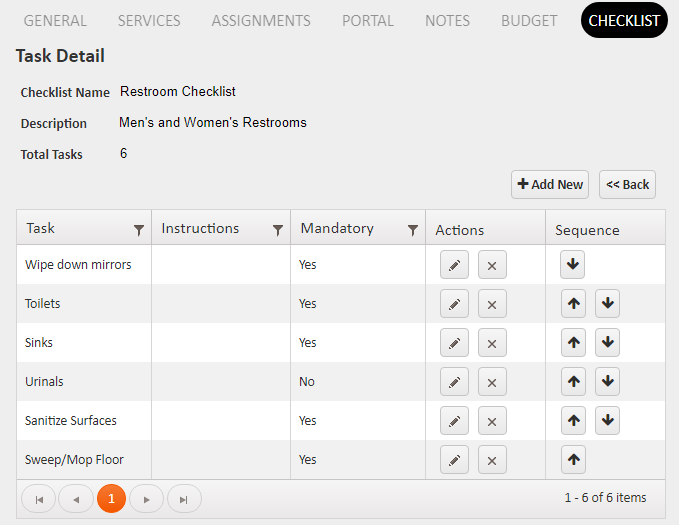Move Sinks task up
679x525 pixels.
tap(573, 342)
